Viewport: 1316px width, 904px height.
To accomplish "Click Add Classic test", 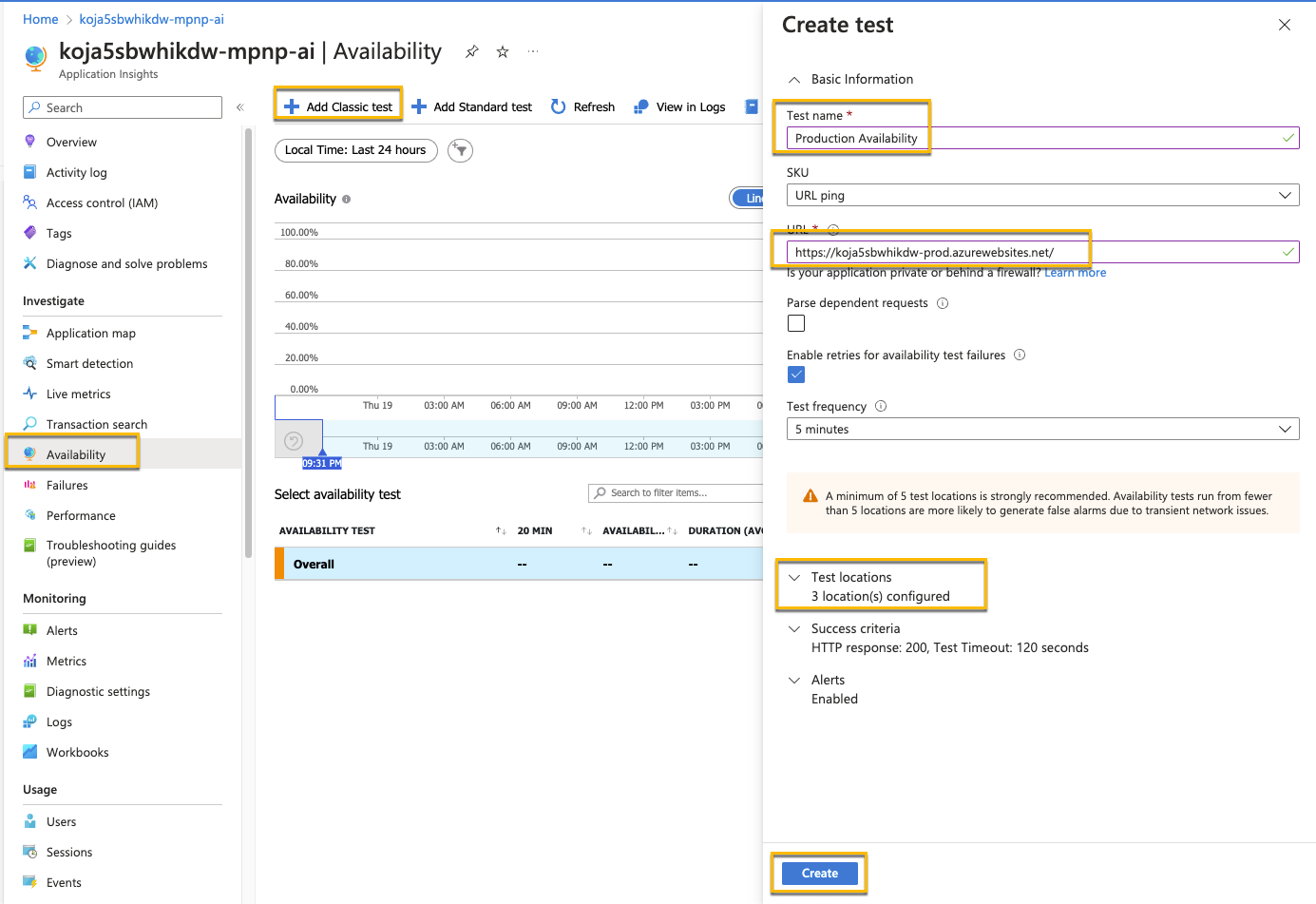I will tap(338, 106).
